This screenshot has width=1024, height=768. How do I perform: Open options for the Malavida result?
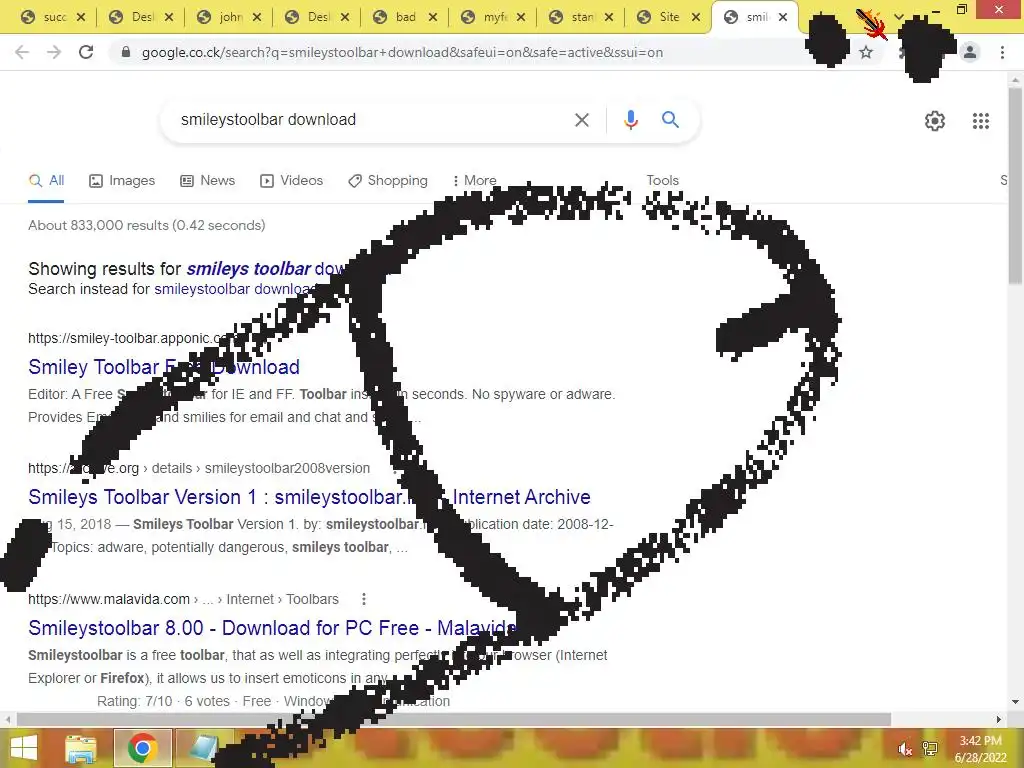coord(364,599)
